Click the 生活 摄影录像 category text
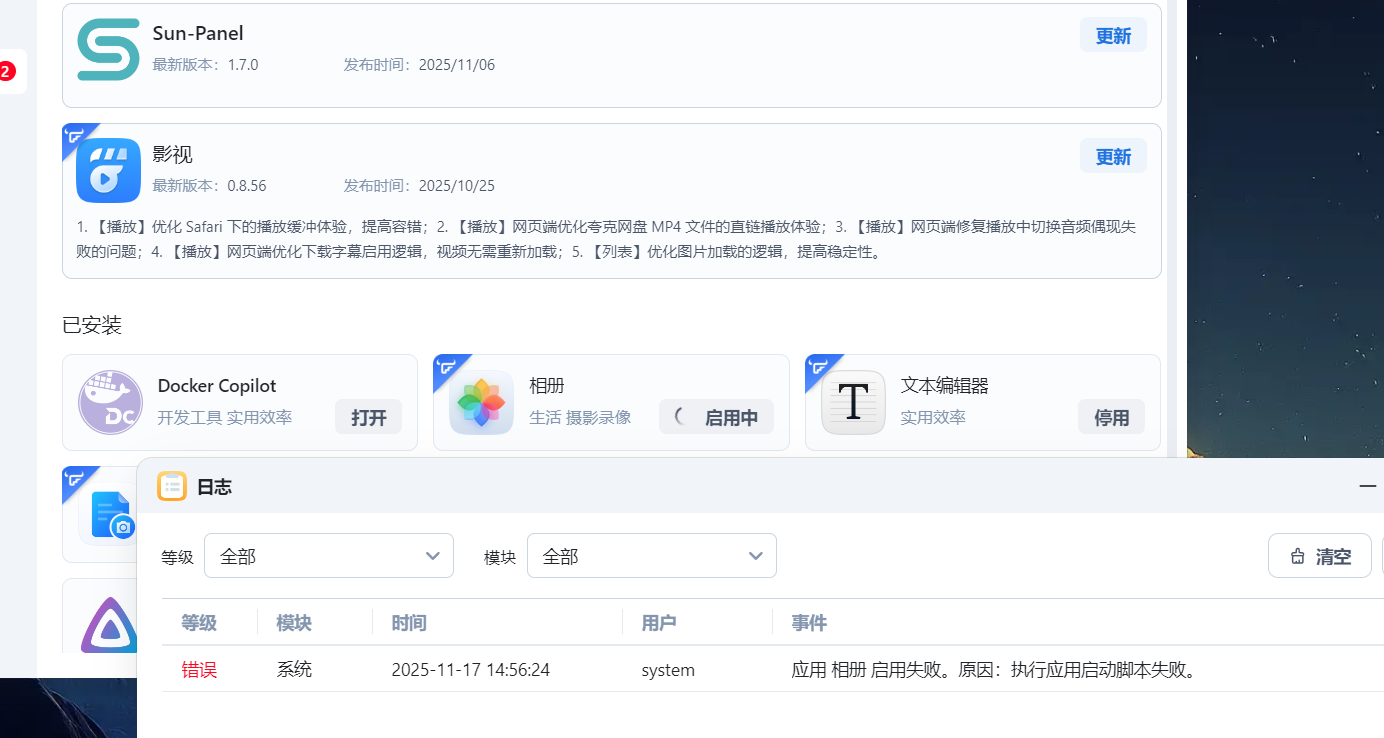This screenshot has height=738, width=1384. click(580, 418)
